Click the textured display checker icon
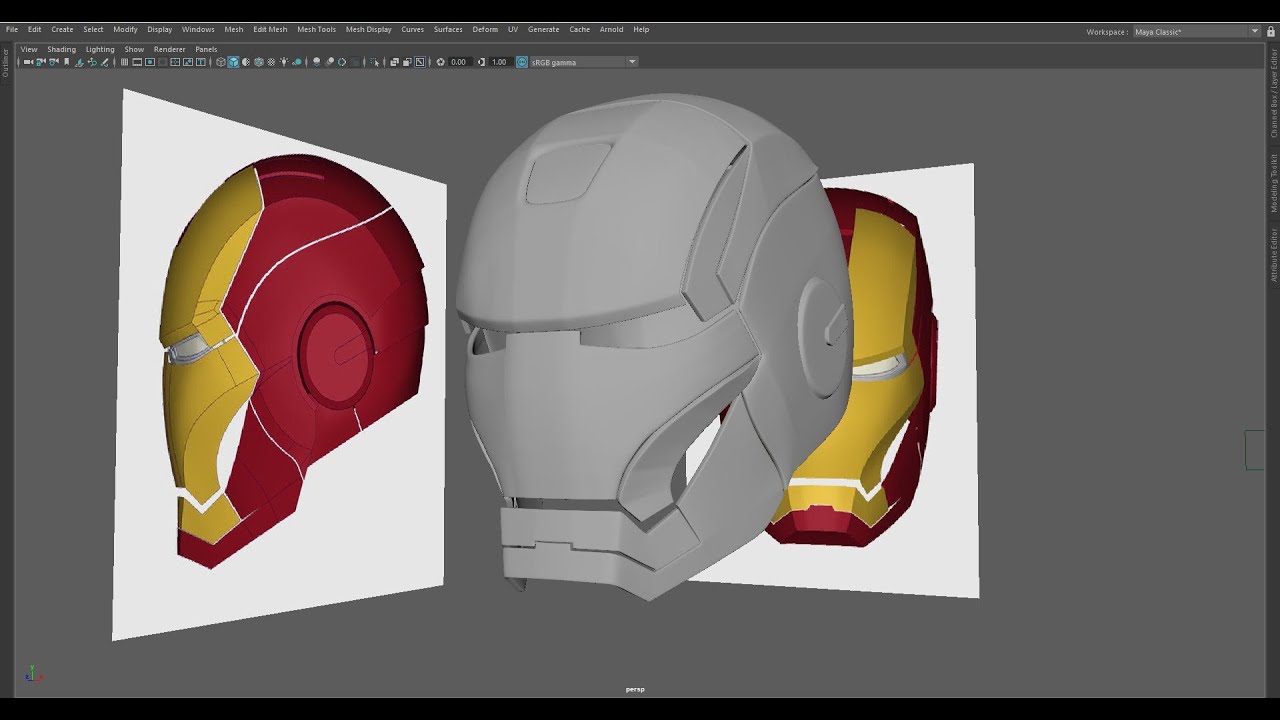The height and width of the screenshot is (720, 1280). click(271, 62)
